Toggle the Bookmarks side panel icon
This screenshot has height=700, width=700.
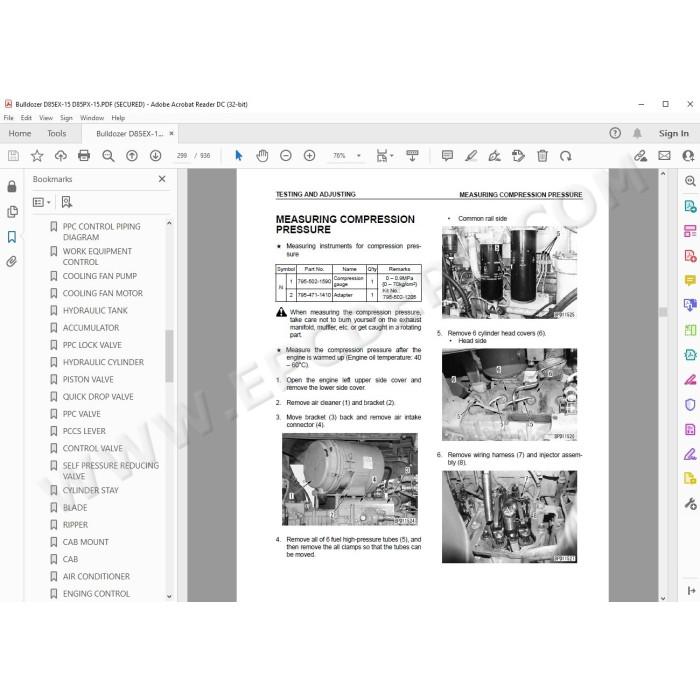point(12,237)
